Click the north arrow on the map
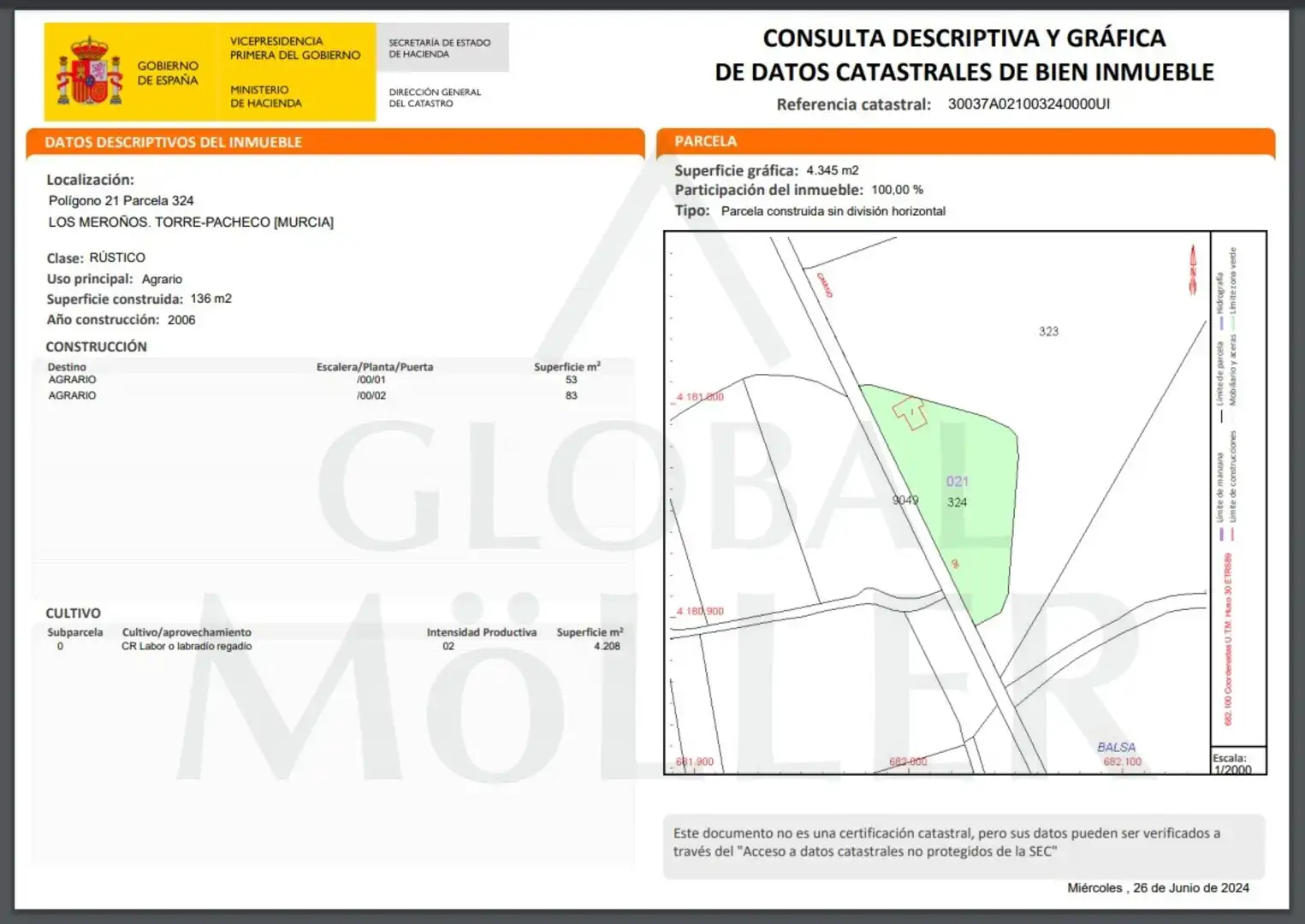Screen dimensions: 1305x924 pyautogui.click(x=1192, y=269)
